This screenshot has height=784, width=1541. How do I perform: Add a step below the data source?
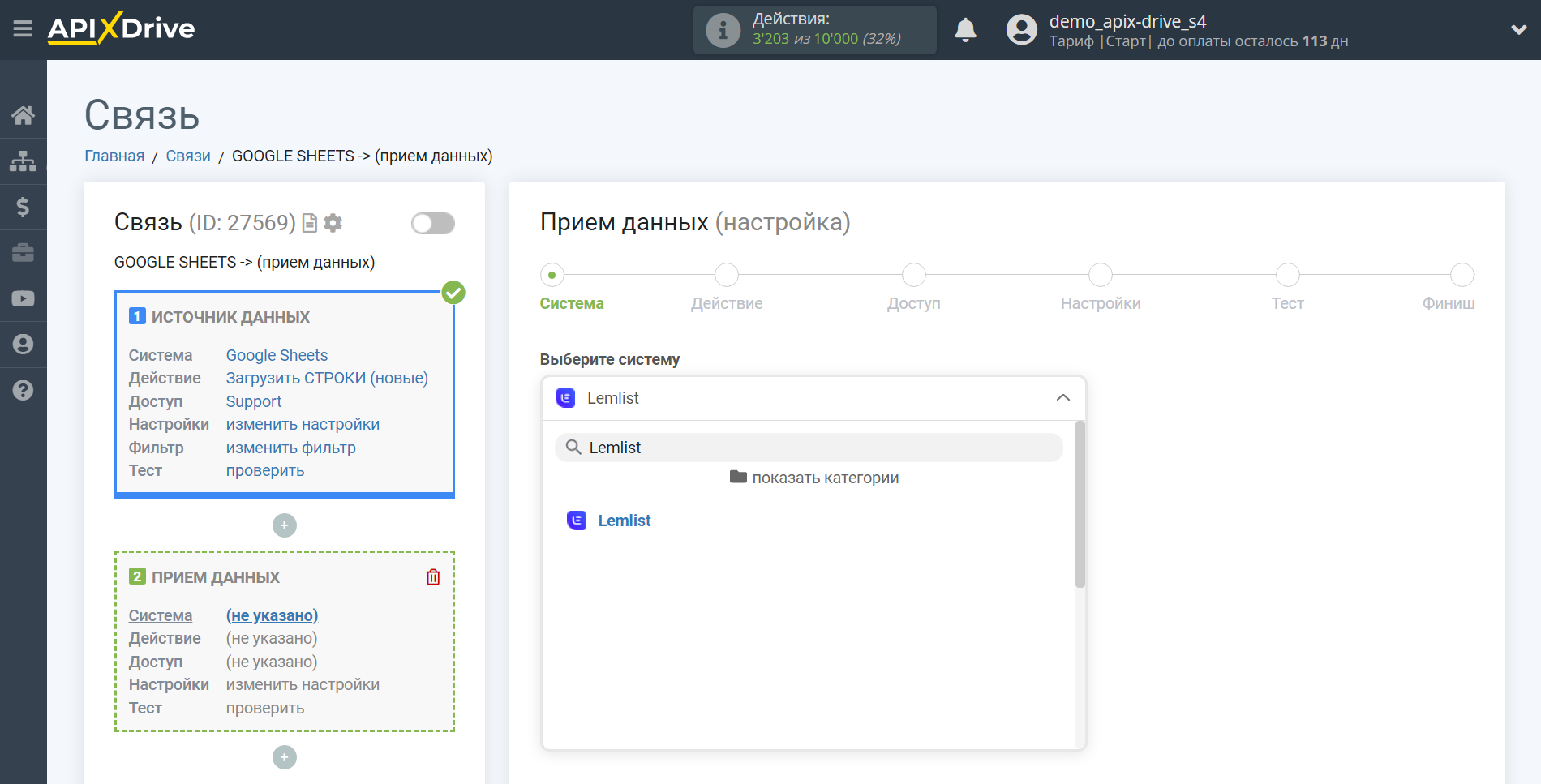[285, 525]
